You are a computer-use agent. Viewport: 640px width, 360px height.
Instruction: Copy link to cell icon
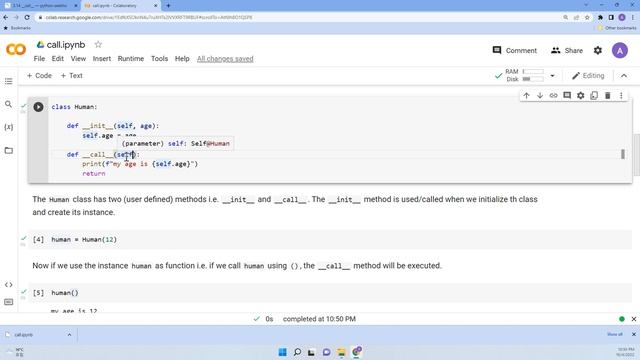[553, 96]
